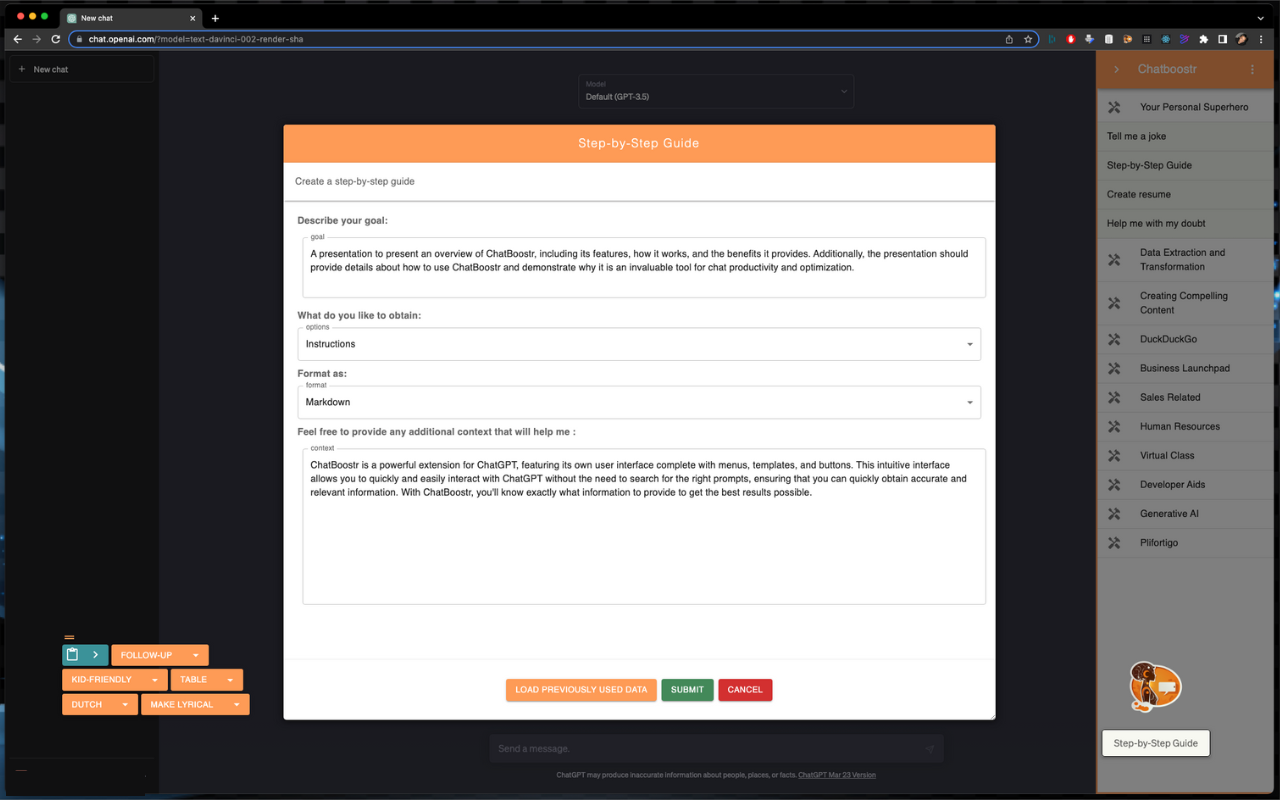Open 'Human Resources' category
The height and width of the screenshot is (800, 1280).
click(x=1185, y=426)
